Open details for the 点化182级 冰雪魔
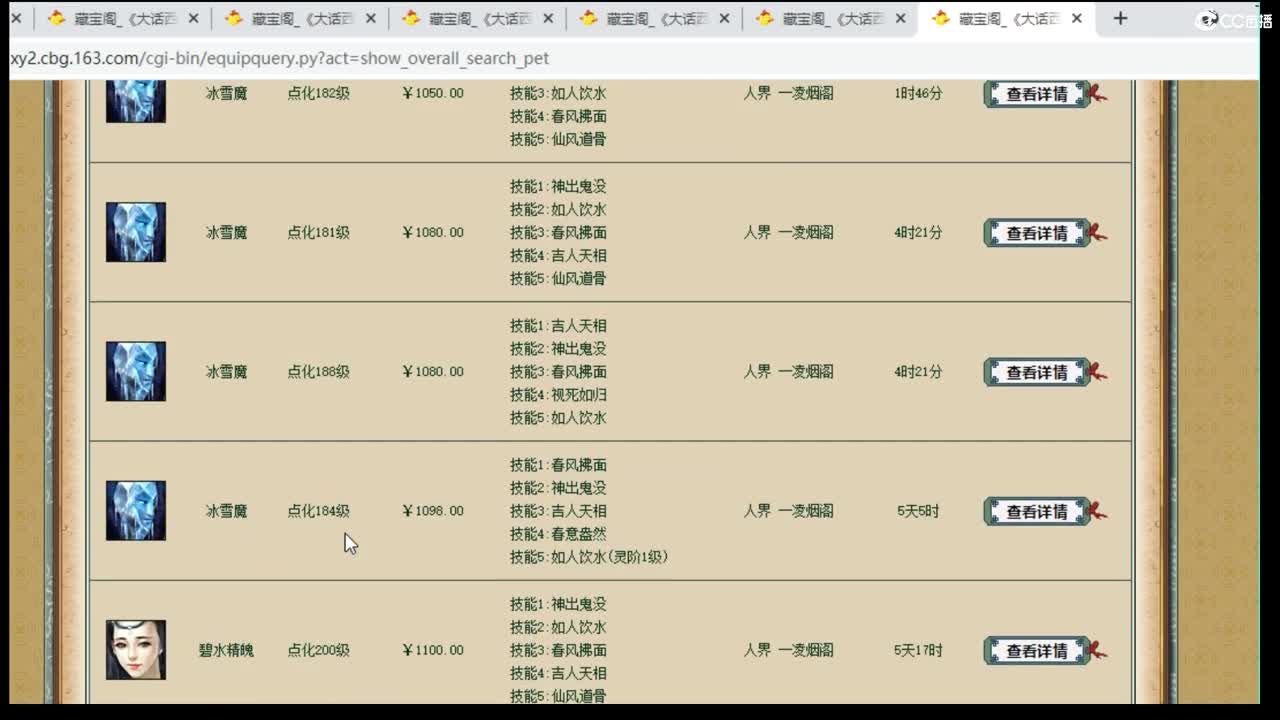 1037,94
